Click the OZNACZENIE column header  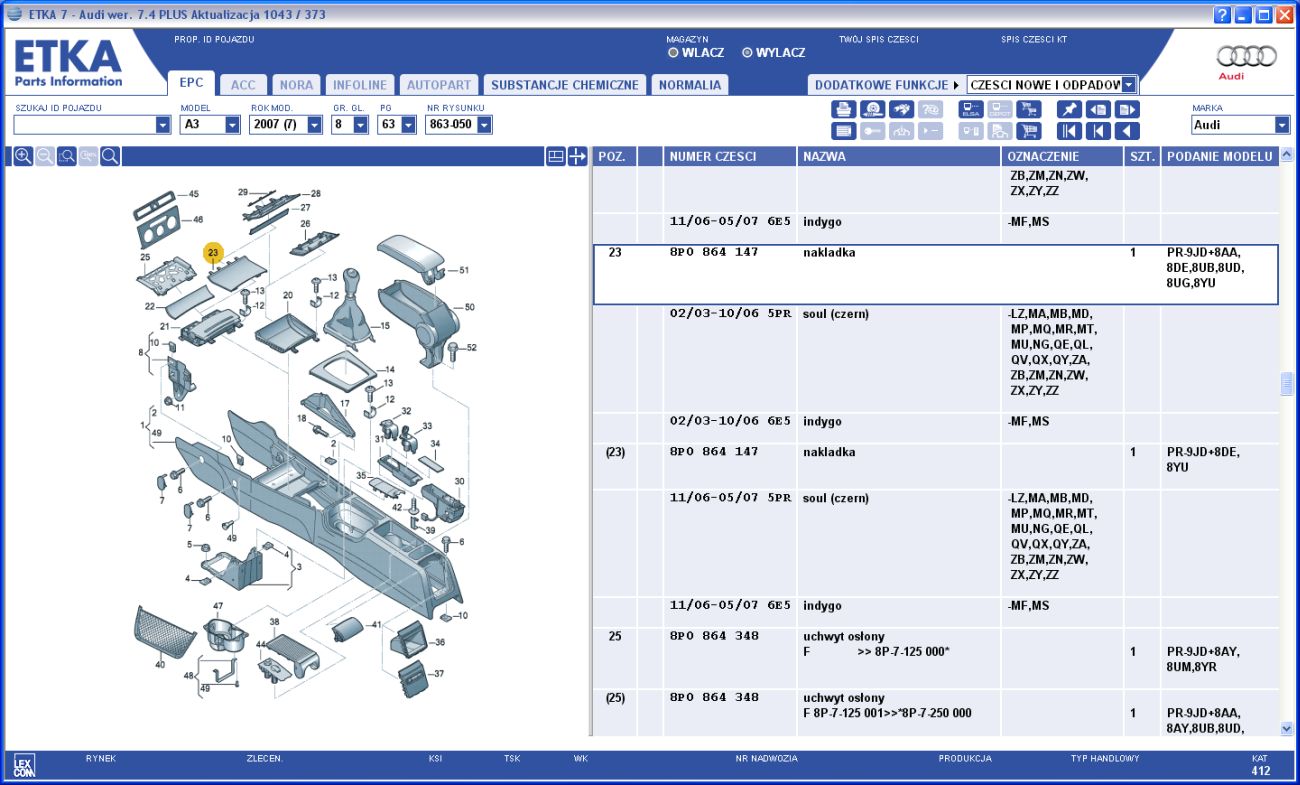[x=1063, y=157]
